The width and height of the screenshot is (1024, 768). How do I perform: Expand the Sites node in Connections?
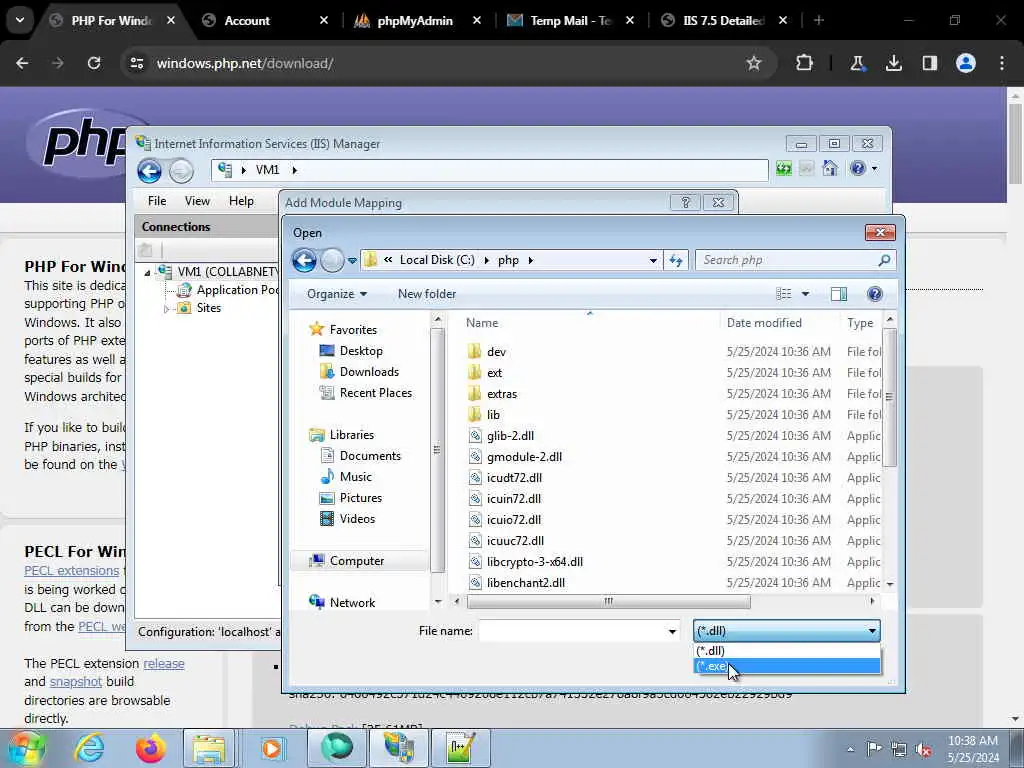(167, 309)
